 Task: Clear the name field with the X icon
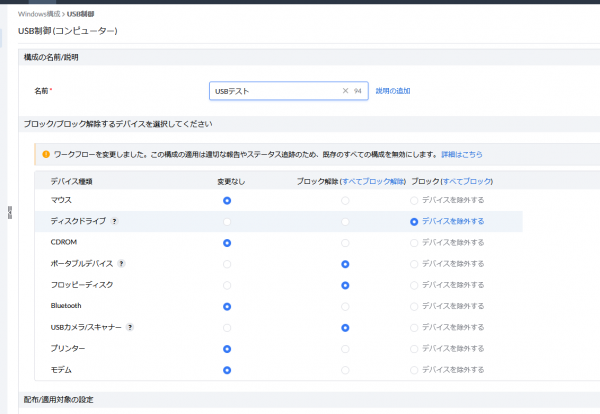pyautogui.click(x=345, y=91)
